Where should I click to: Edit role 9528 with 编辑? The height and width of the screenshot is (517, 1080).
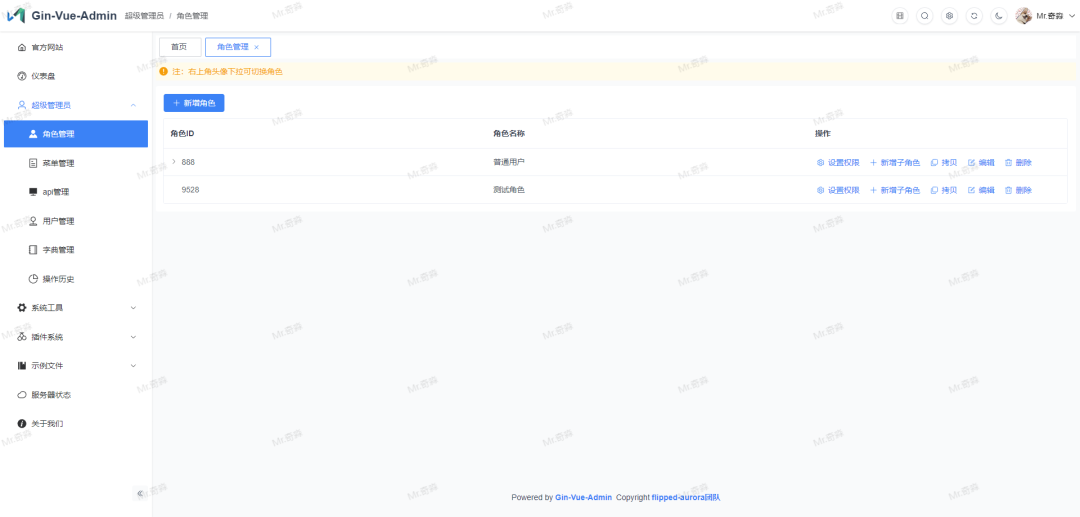click(981, 190)
